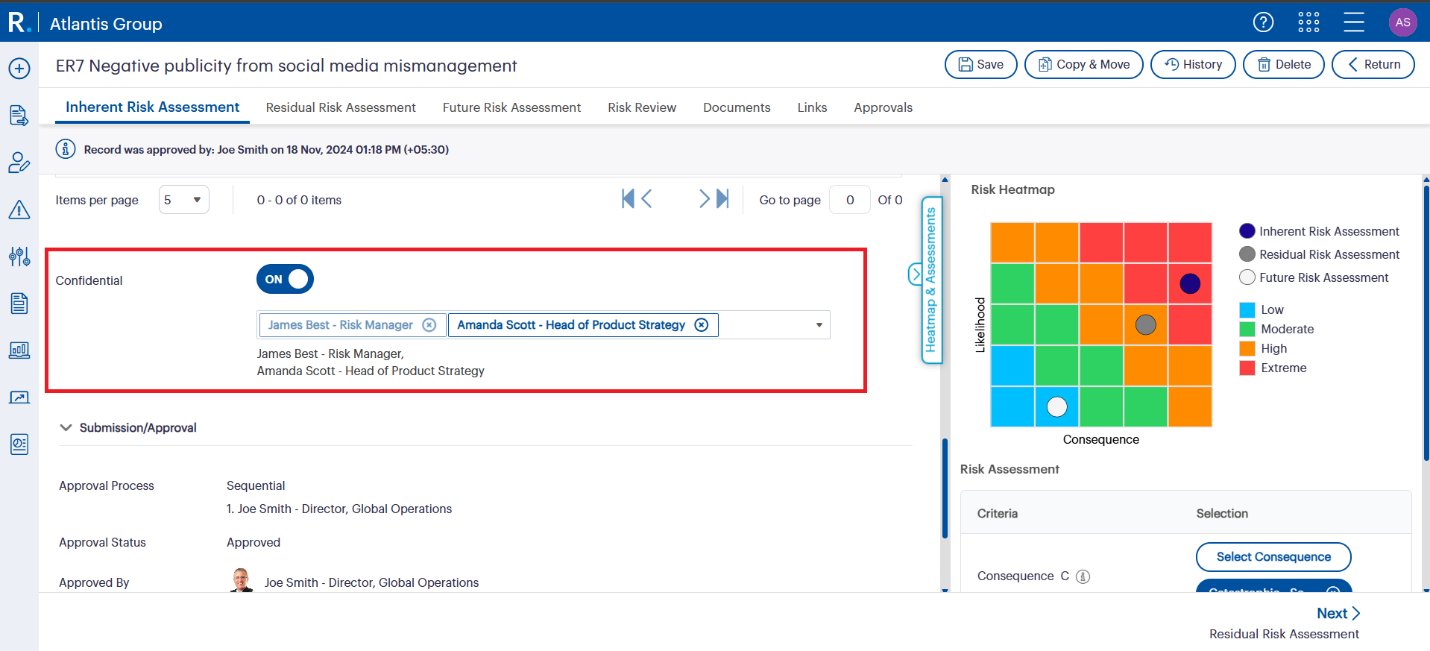Open the record History
The width and height of the screenshot is (1430, 651).
(1193, 64)
